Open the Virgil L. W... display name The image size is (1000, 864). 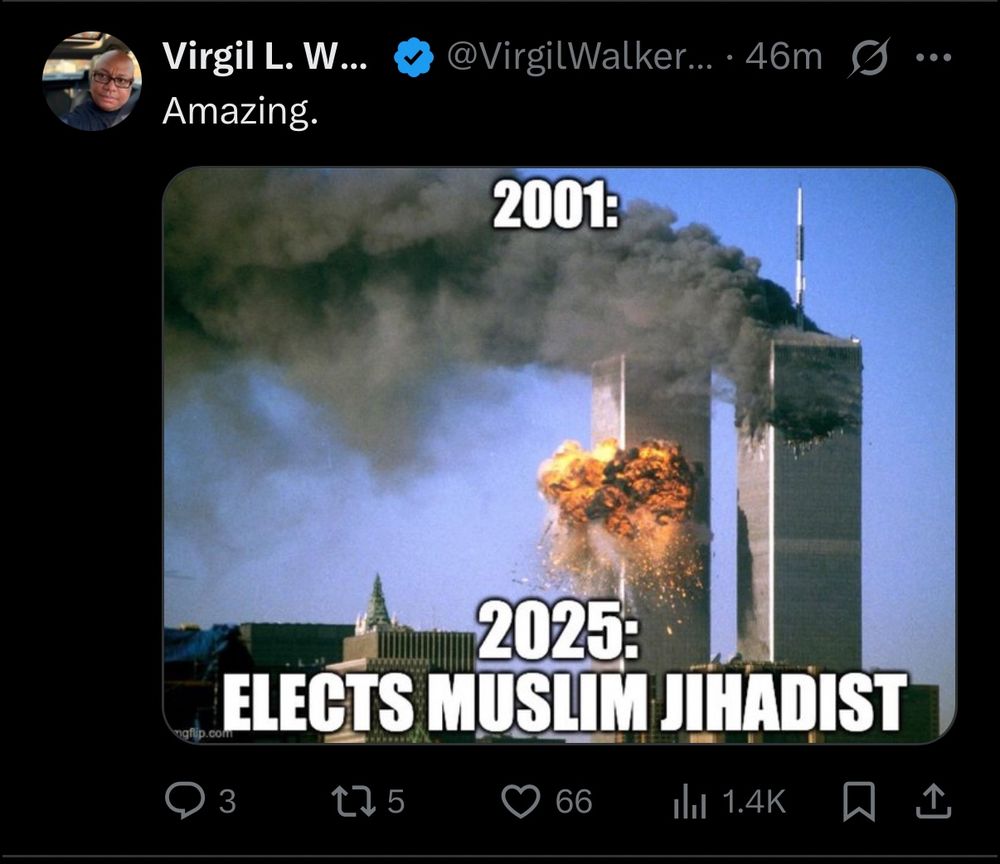[265, 56]
